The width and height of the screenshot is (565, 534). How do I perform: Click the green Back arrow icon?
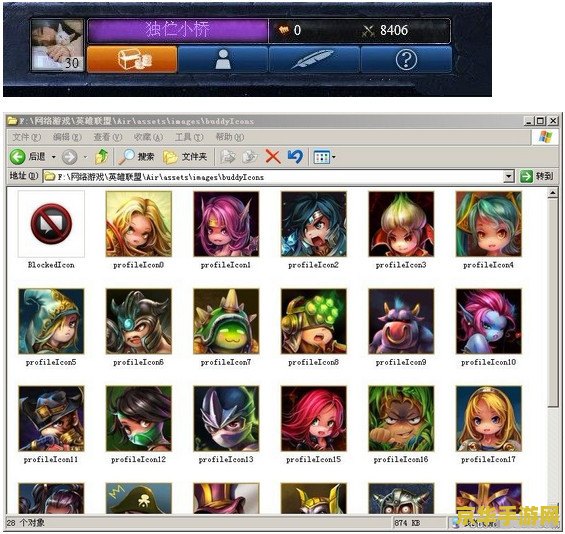point(17,157)
